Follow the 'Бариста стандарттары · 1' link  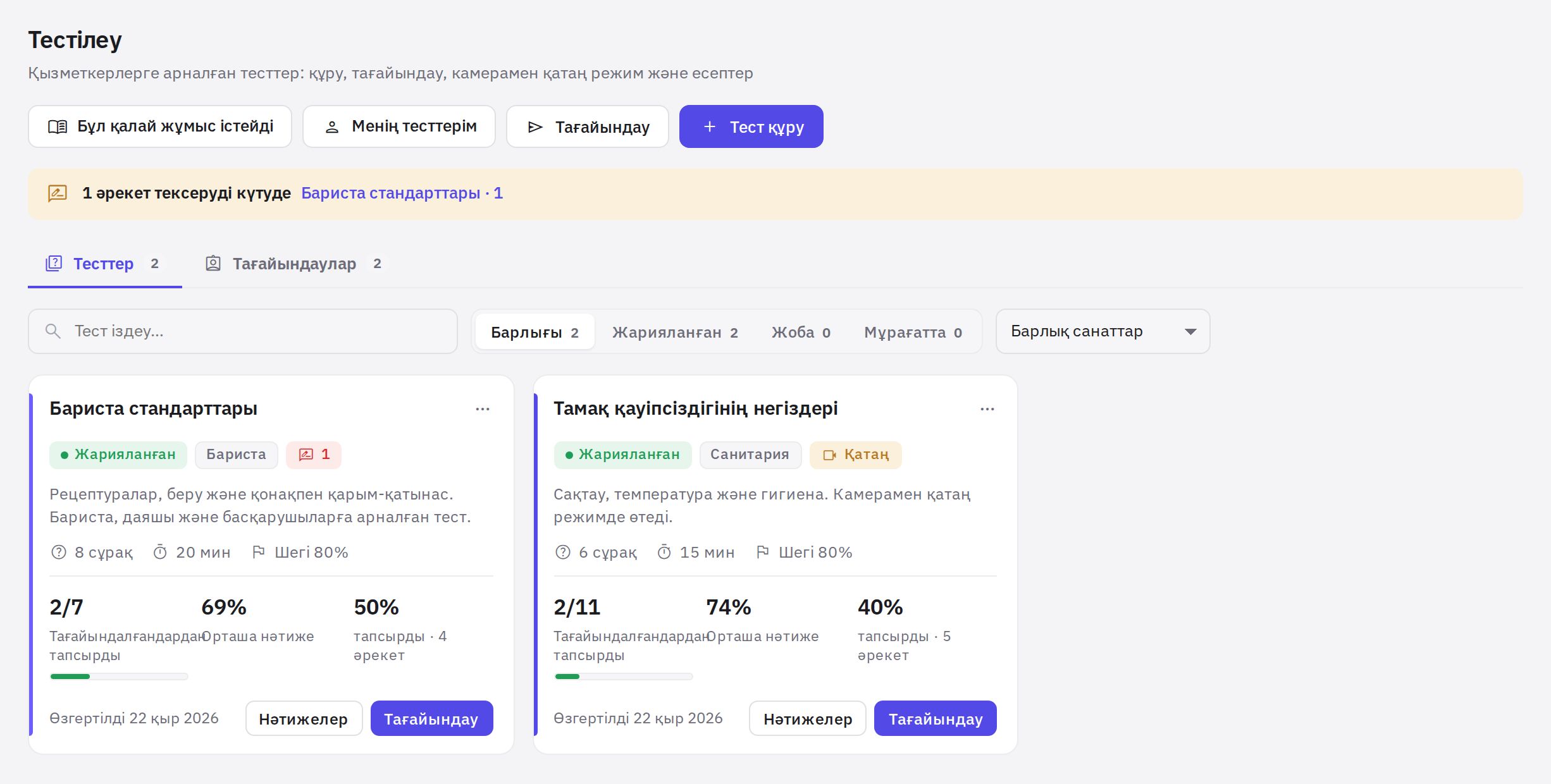402,193
